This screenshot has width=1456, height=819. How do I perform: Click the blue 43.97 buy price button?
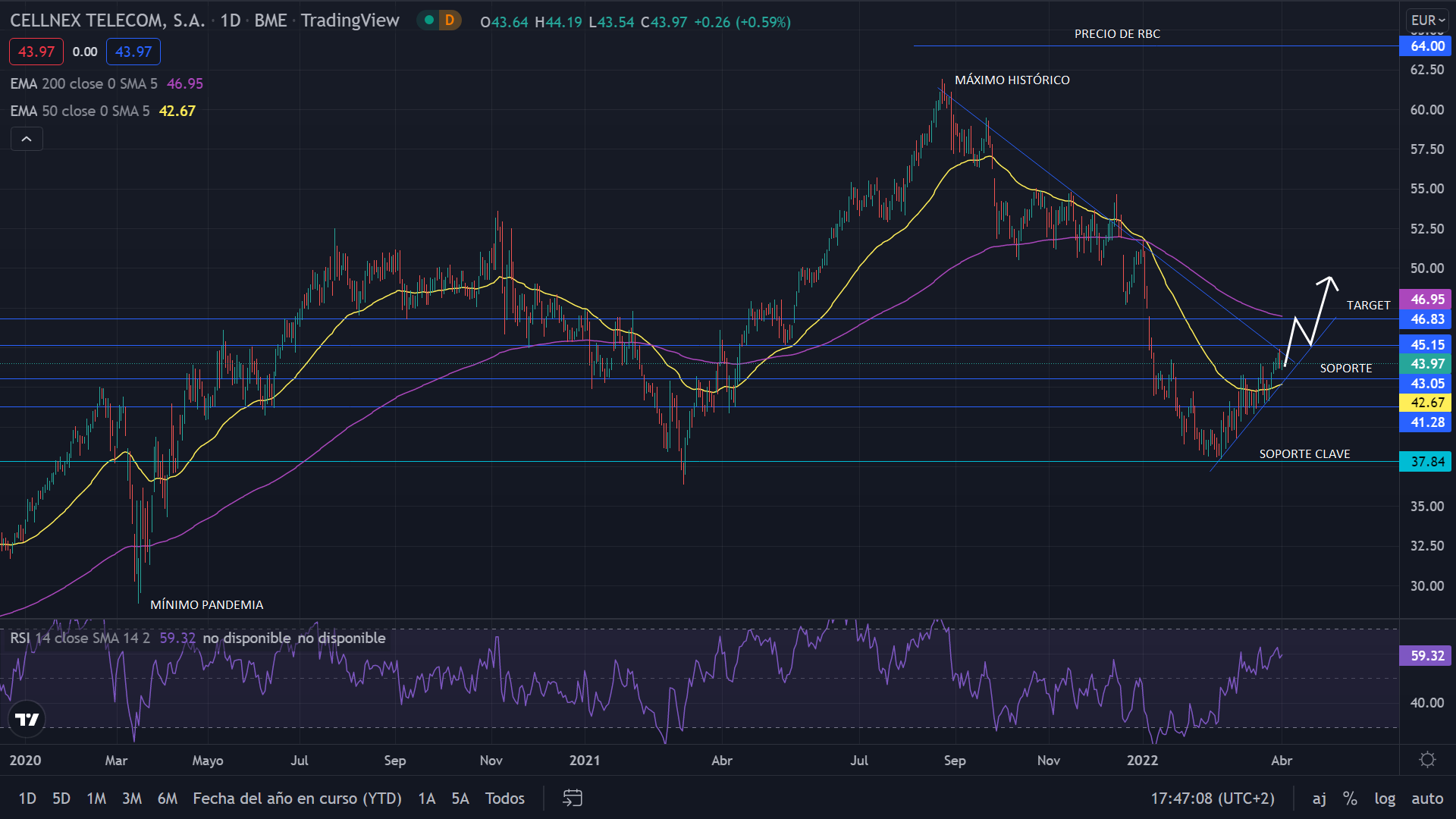[133, 52]
